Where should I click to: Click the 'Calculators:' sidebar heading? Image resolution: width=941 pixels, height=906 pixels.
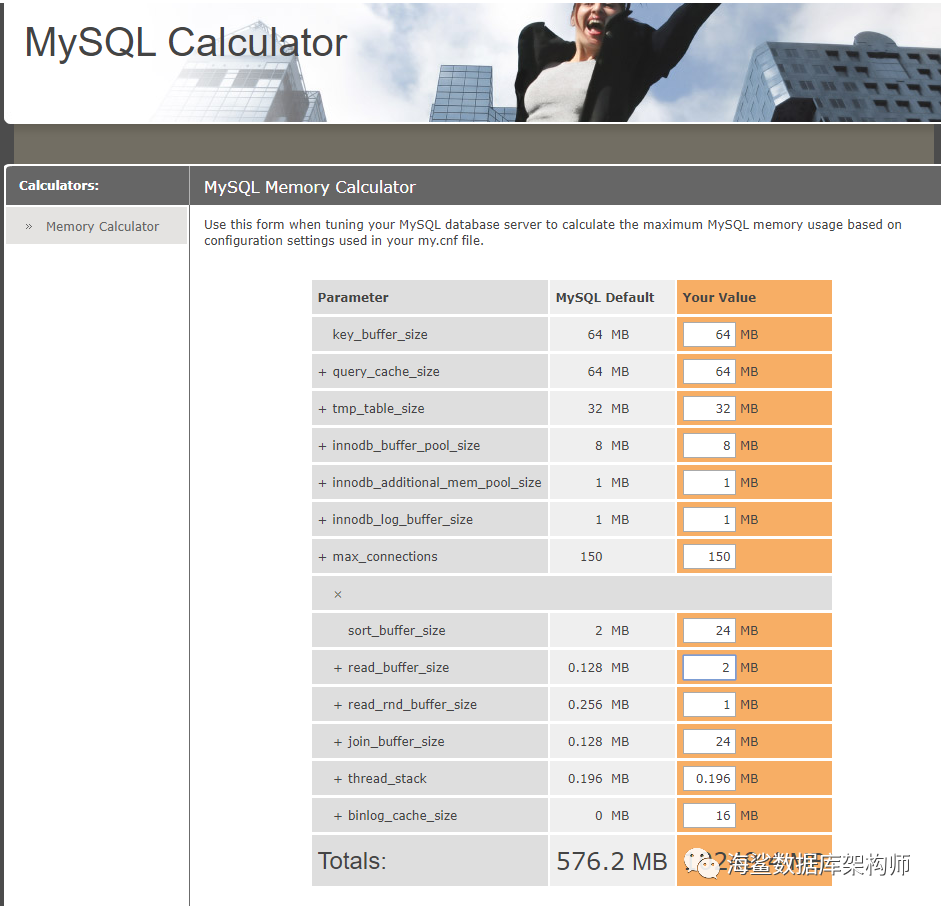point(59,185)
